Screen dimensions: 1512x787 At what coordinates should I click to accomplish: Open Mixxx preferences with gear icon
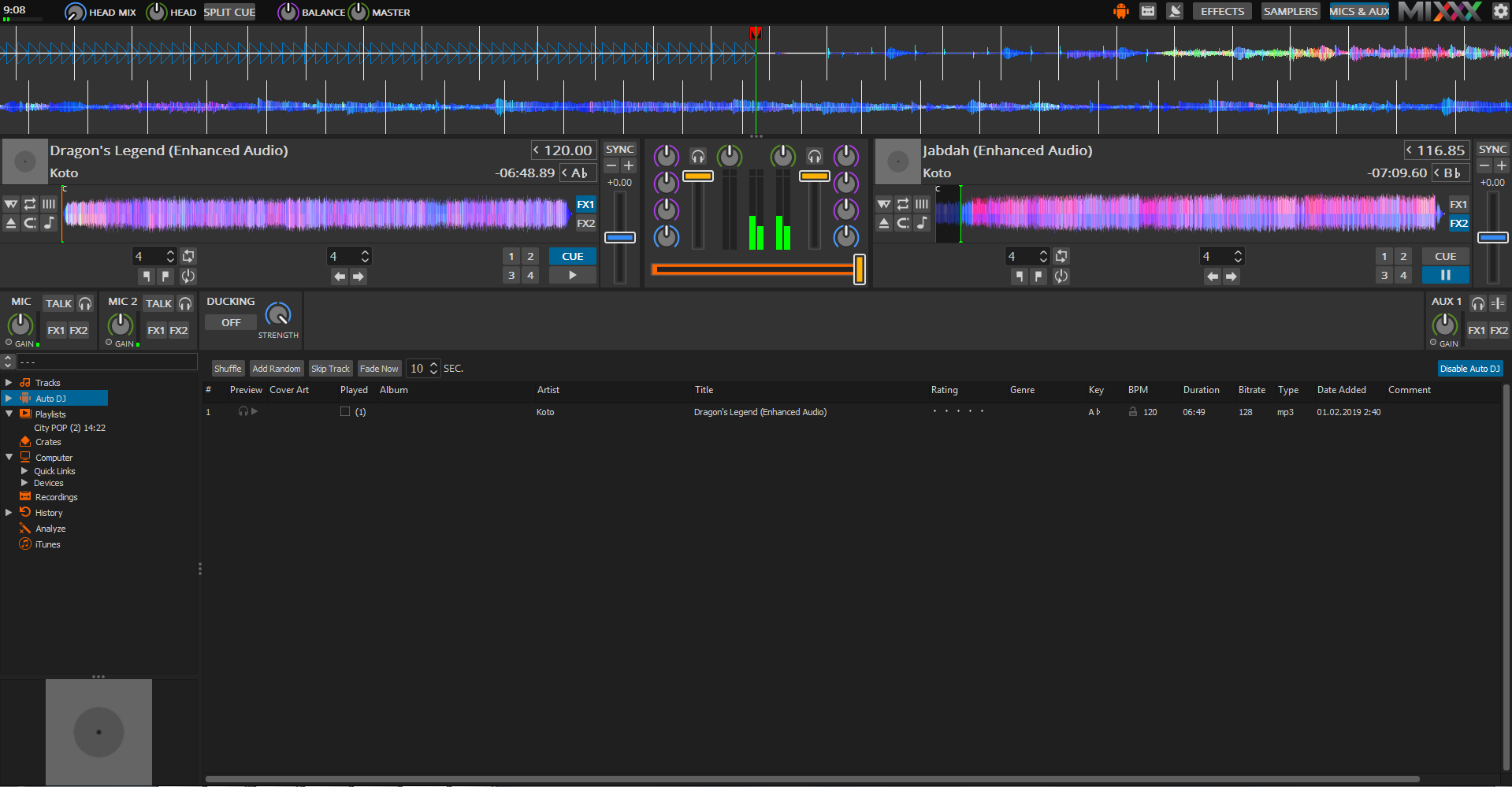point(1500,12)
